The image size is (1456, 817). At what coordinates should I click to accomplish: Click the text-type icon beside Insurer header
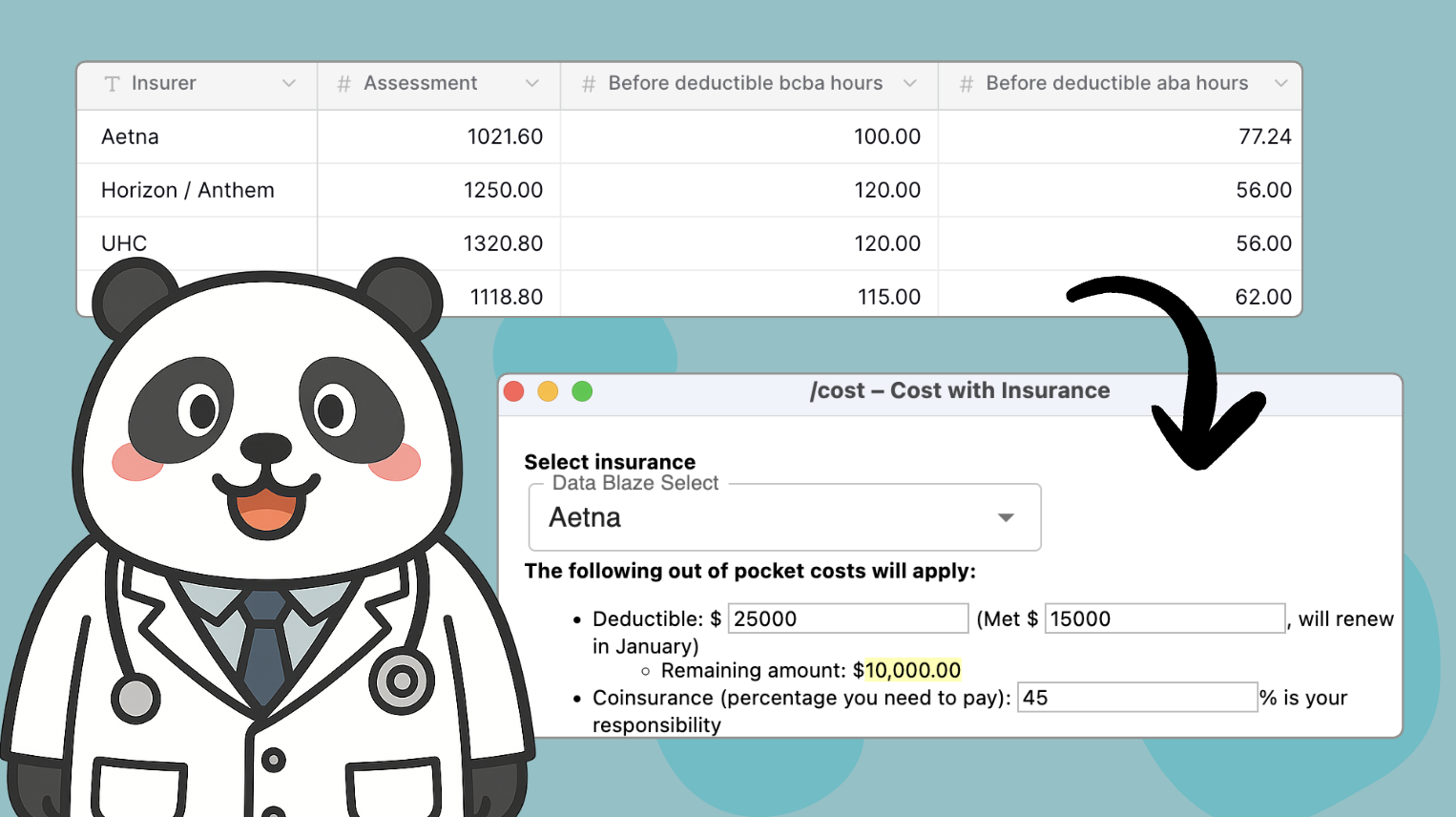112,84
